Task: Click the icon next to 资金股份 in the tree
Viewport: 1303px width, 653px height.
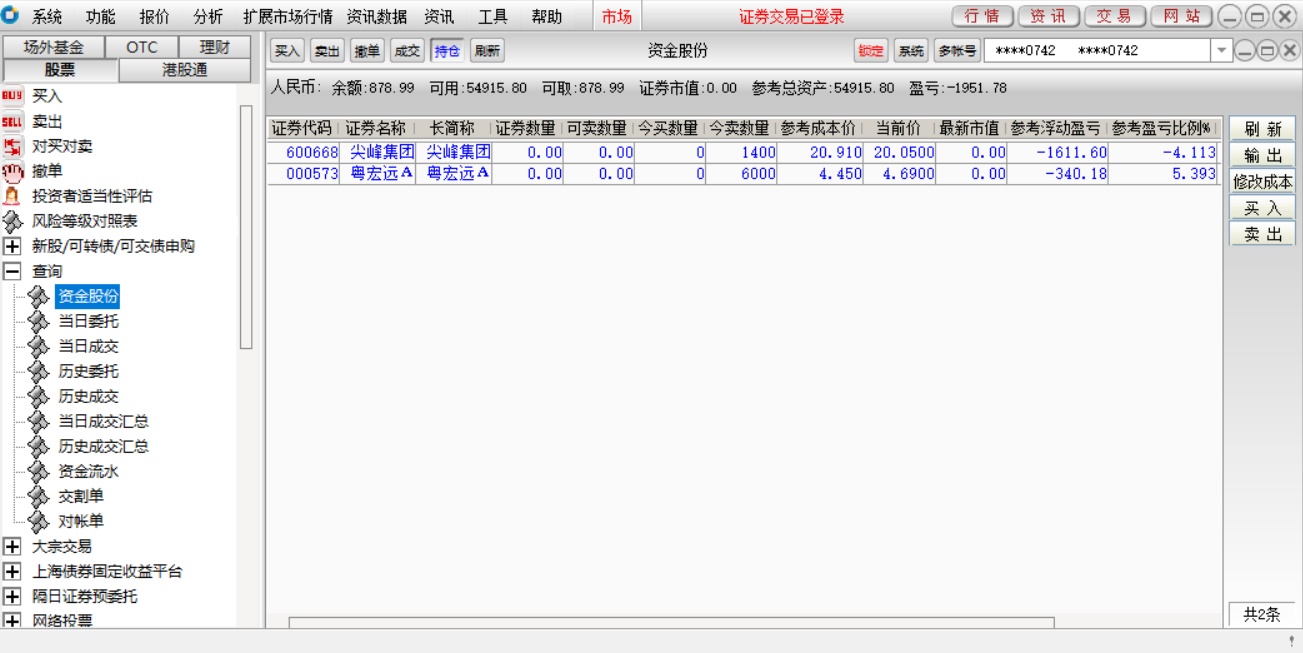Action: 38,296
